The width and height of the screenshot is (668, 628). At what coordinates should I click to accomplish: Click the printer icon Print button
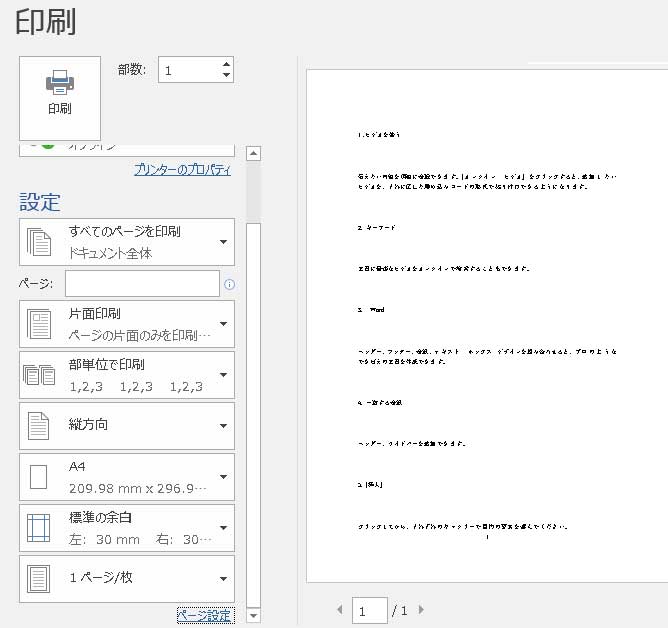click(60, 97)
